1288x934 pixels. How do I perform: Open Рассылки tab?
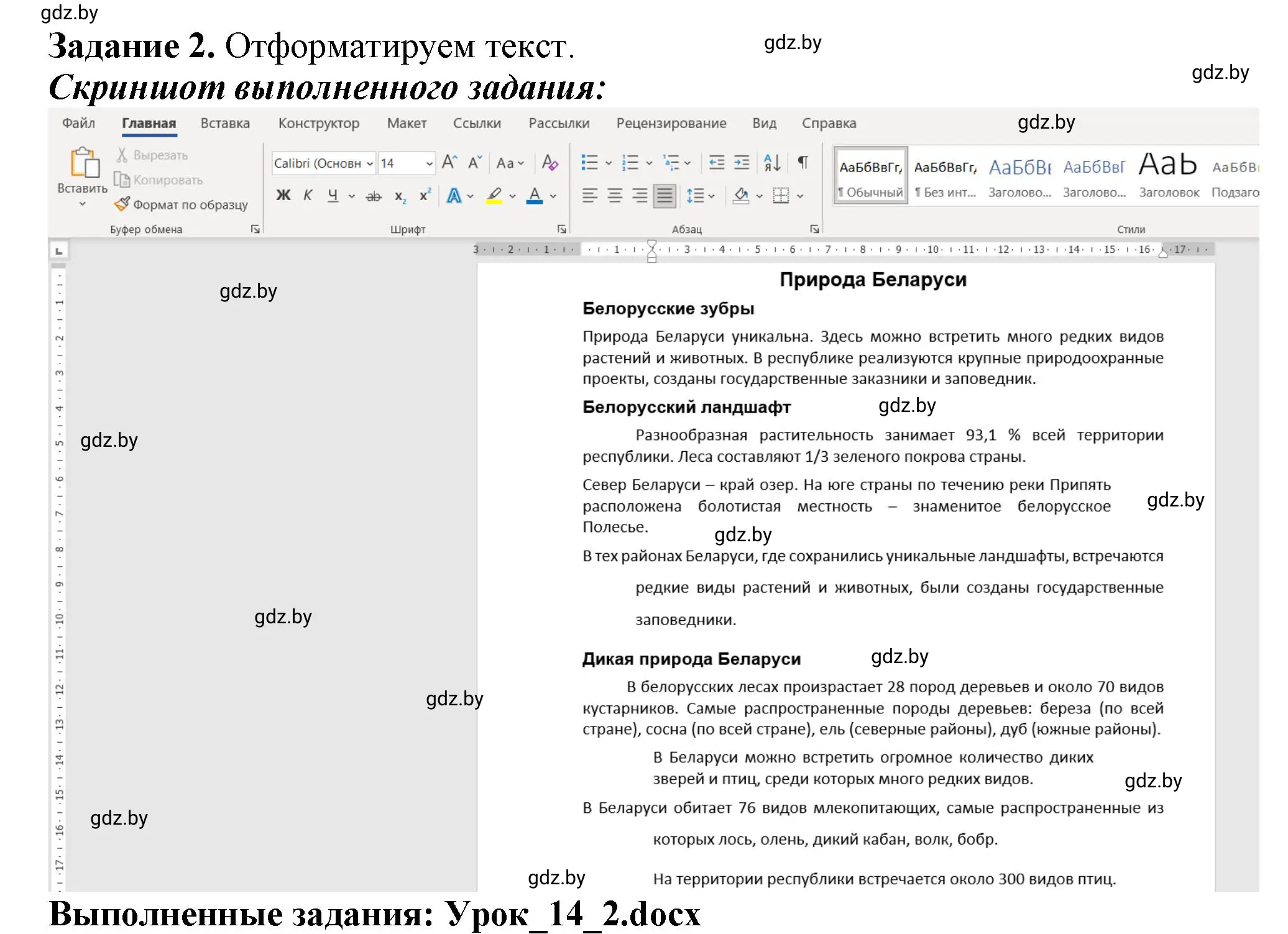tap(559, 123)
